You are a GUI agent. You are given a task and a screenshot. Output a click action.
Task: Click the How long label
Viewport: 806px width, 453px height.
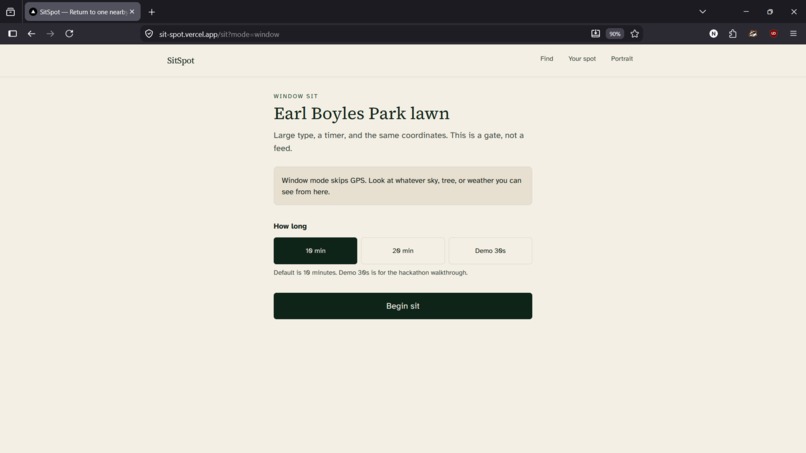(x=290, y=226)
